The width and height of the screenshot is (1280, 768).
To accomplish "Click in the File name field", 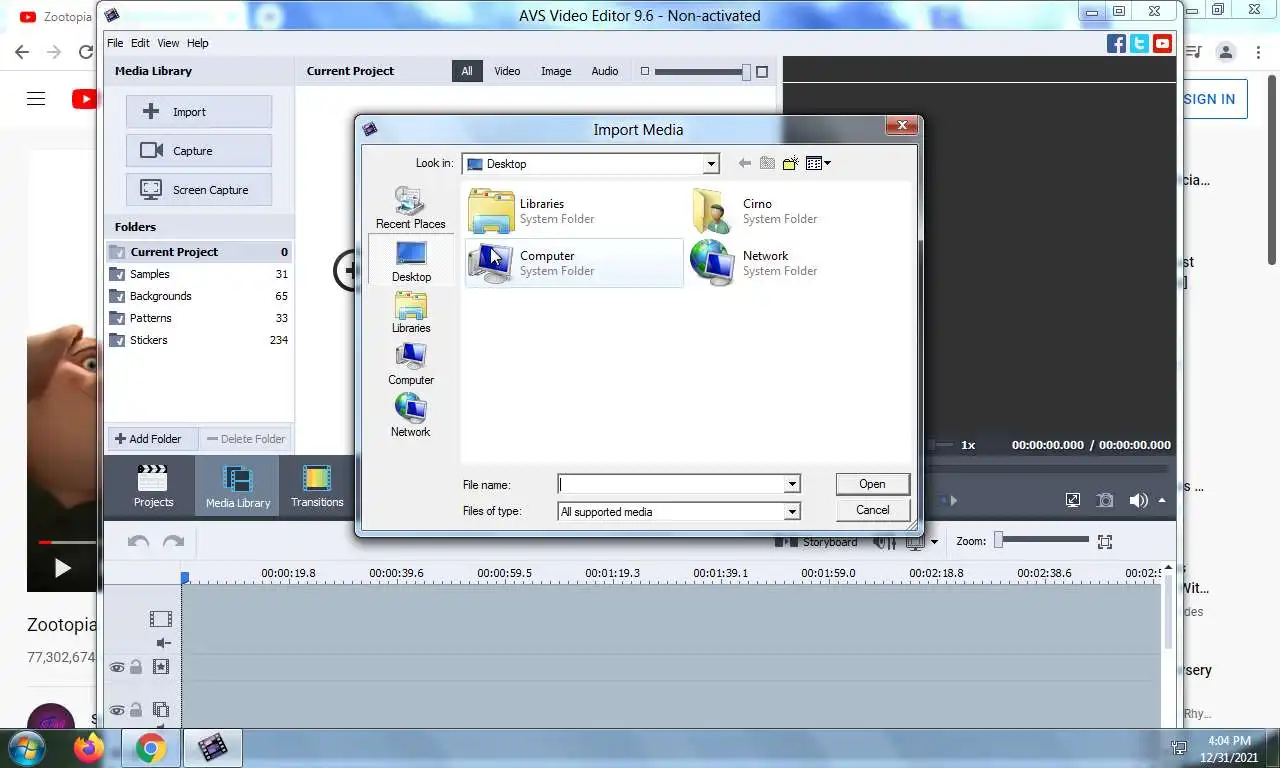I will (x=671, y=484).
